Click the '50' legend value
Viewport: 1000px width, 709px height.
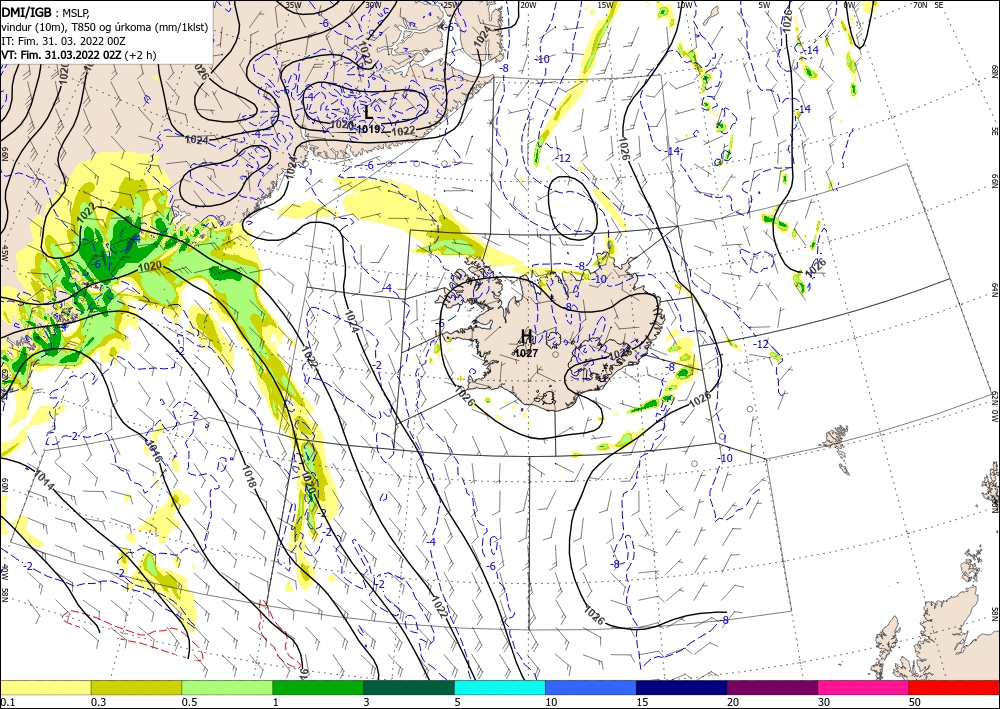click(x=914, y=702)
